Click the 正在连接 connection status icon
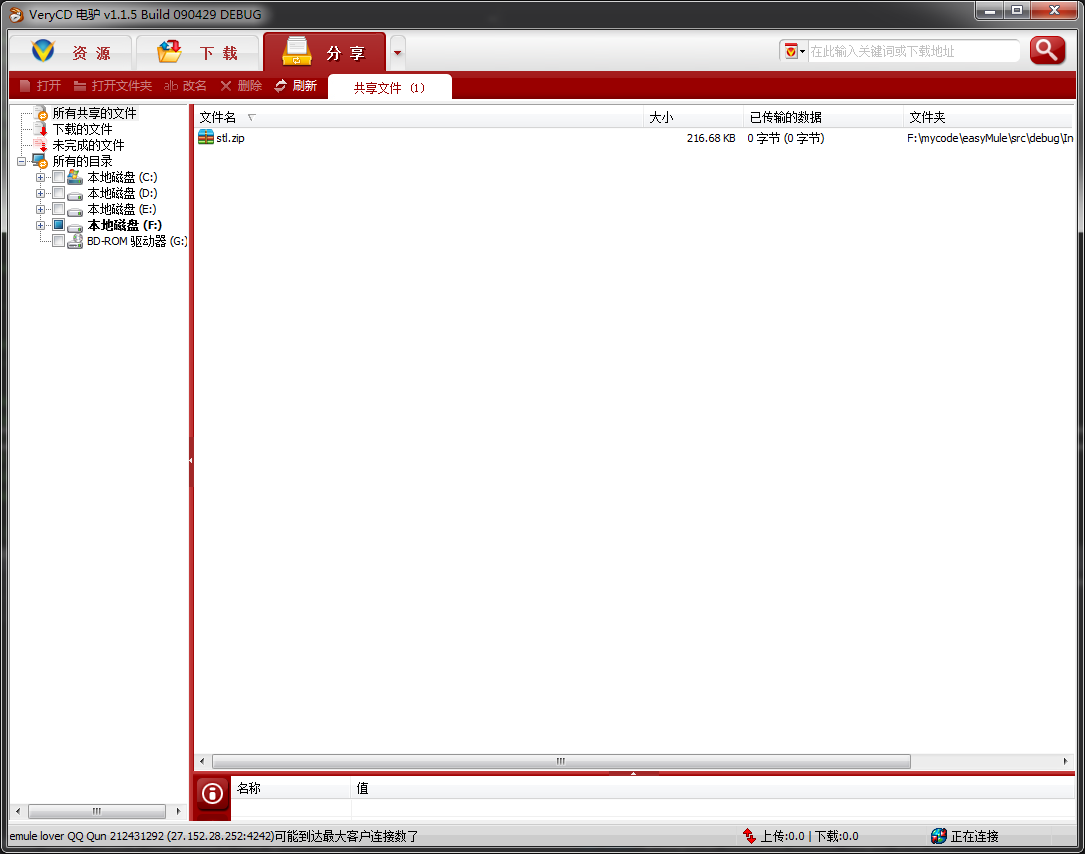Viewport: 1085px width, 854px height. click(938, 836)
